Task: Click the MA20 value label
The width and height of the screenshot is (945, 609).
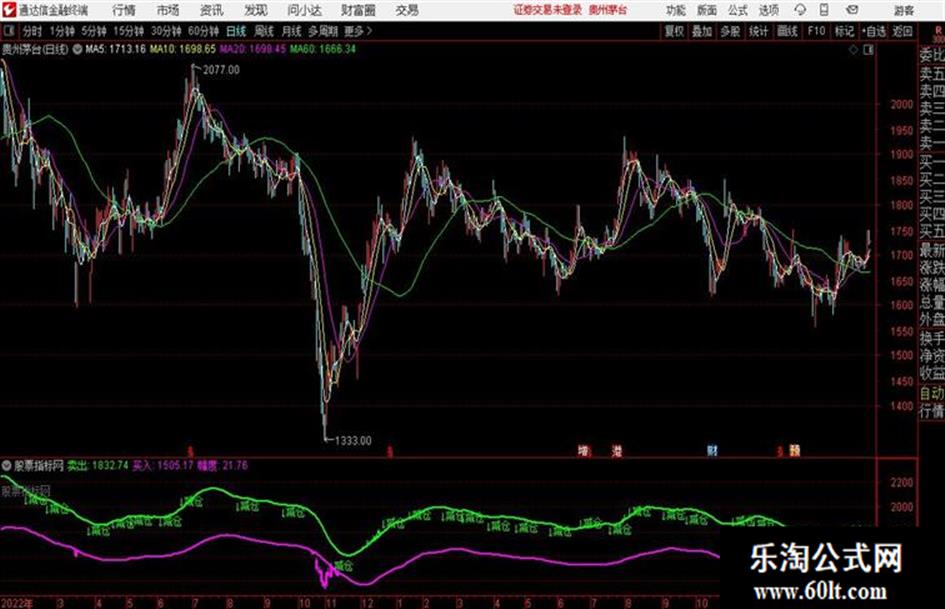Action: click(x=253, y=49)
